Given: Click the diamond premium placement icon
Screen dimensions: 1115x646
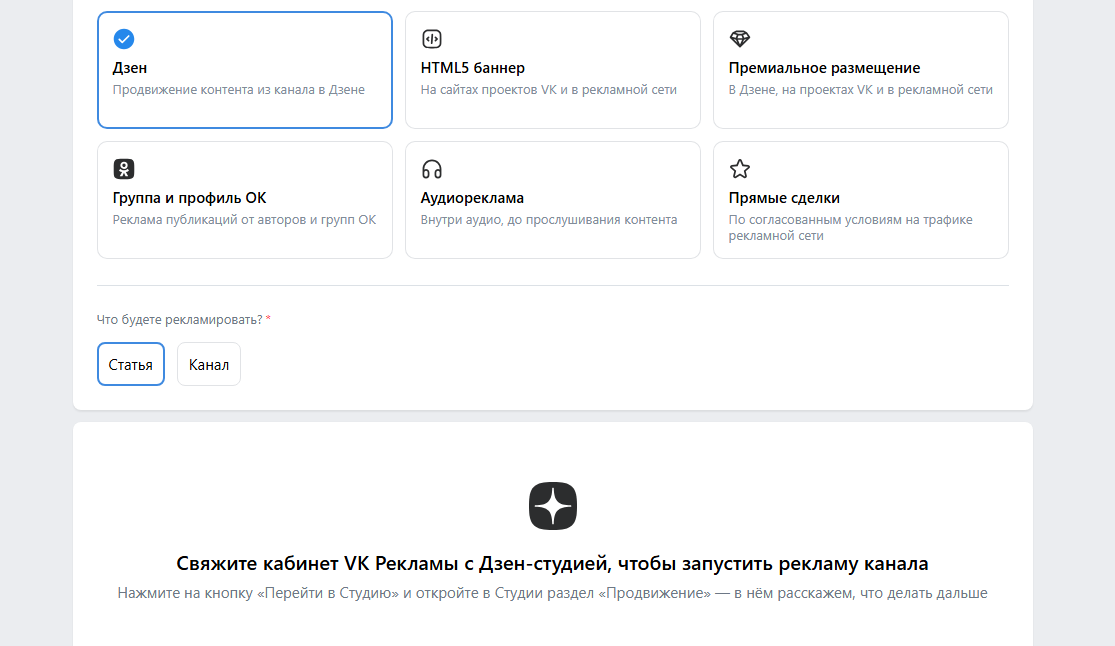Looking at the screenshot, I should tap(740, 39).
